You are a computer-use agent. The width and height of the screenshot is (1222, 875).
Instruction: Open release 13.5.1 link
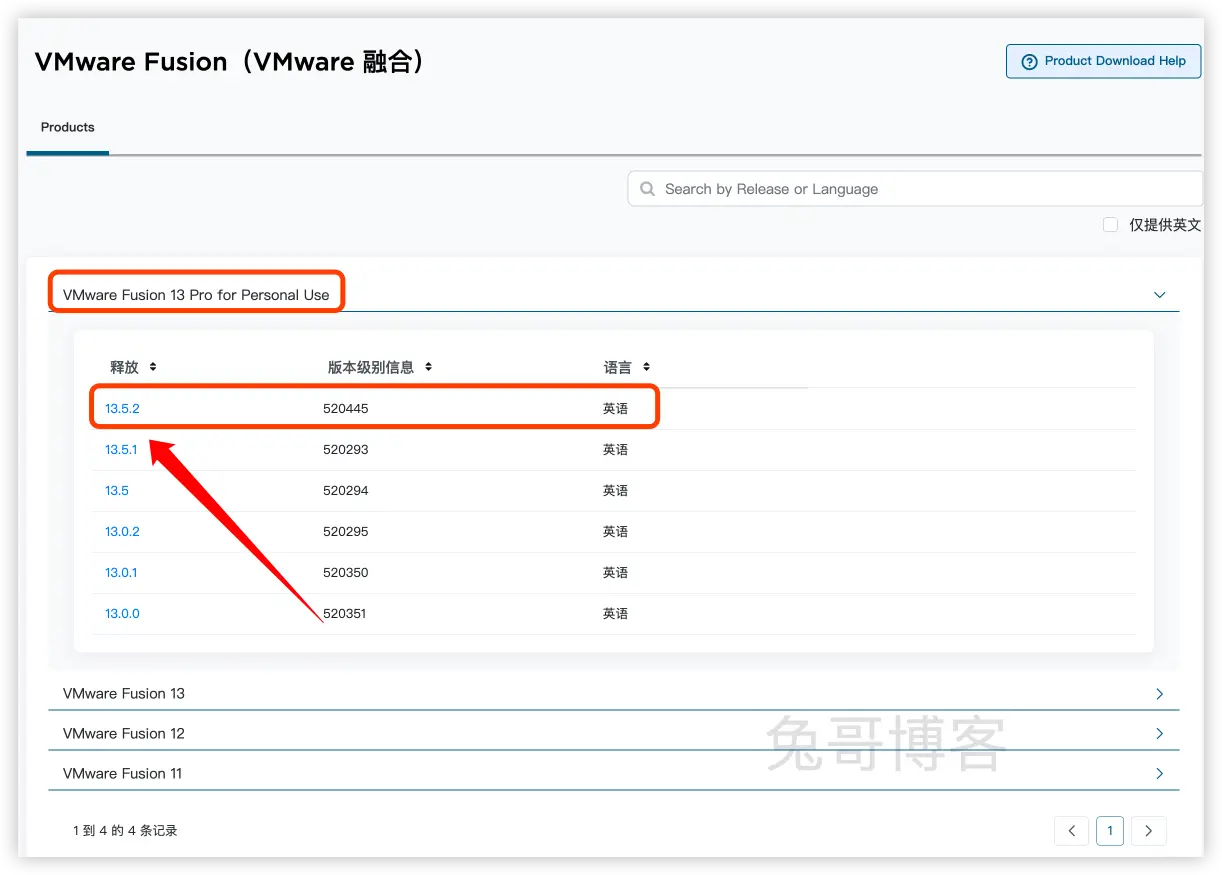[121, 450]
